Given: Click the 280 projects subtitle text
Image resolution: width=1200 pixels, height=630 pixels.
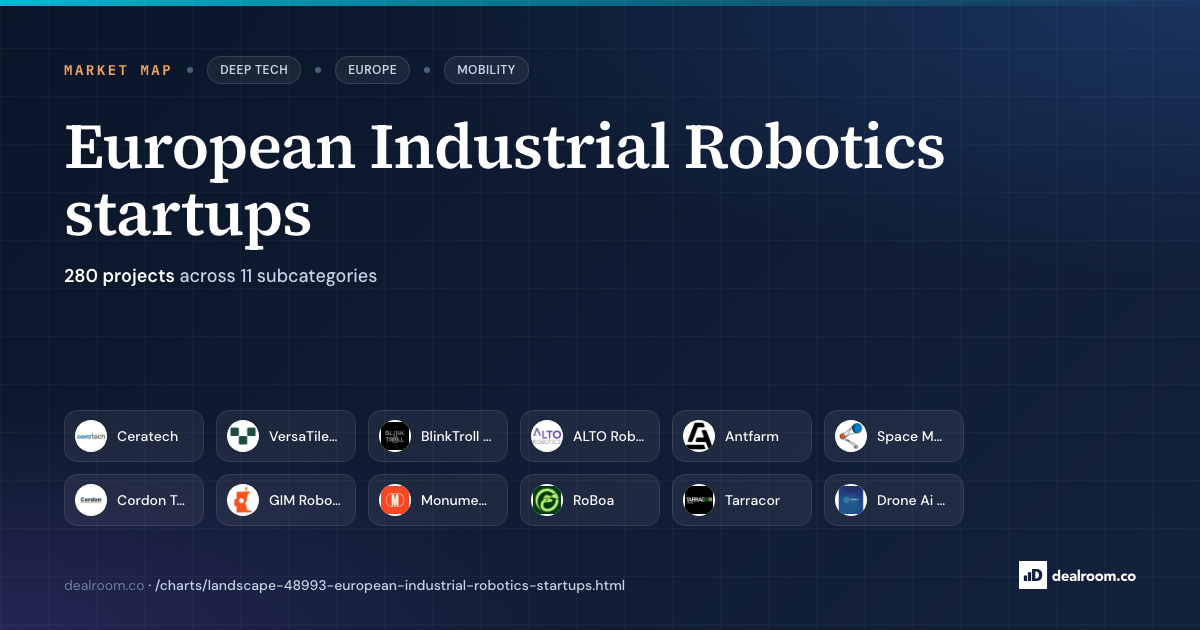Looking at the screenshot, I should pos(220,276).
